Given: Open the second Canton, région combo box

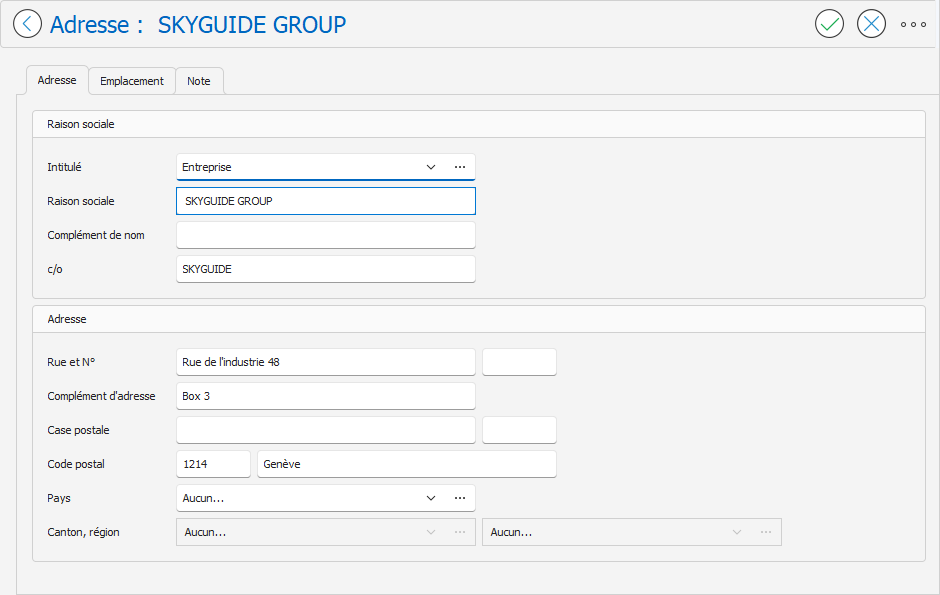Looking at the screenshot, I should pos(632,532).
